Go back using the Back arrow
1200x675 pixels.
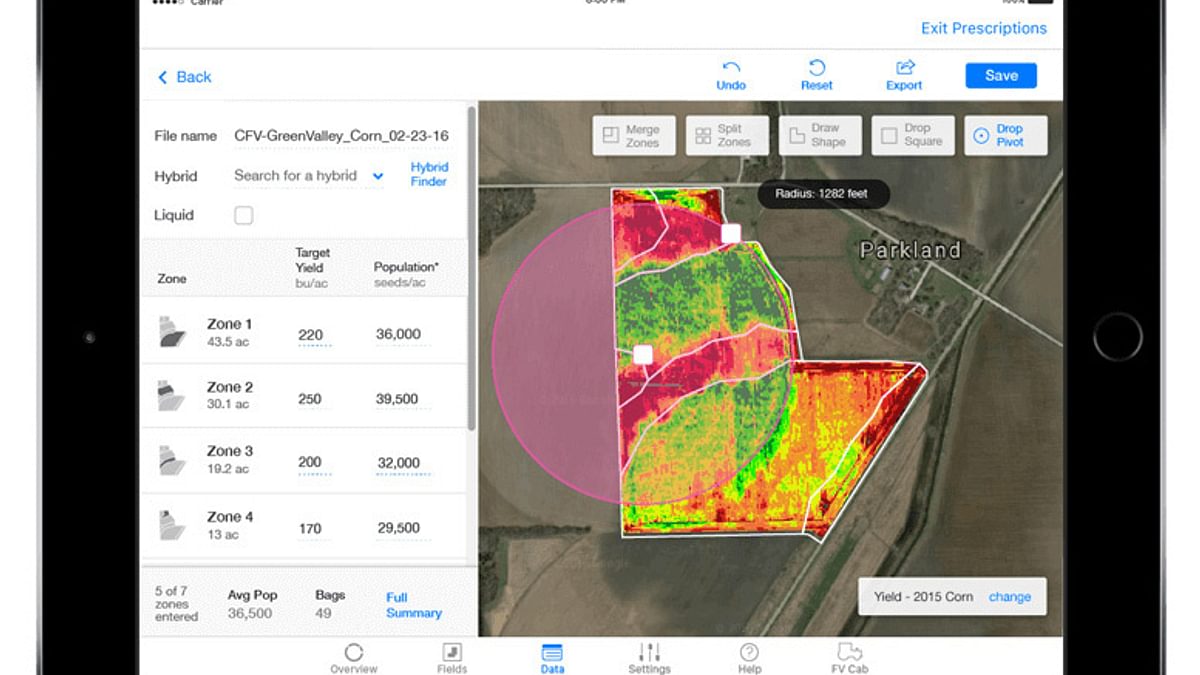[x=185, y=77]
